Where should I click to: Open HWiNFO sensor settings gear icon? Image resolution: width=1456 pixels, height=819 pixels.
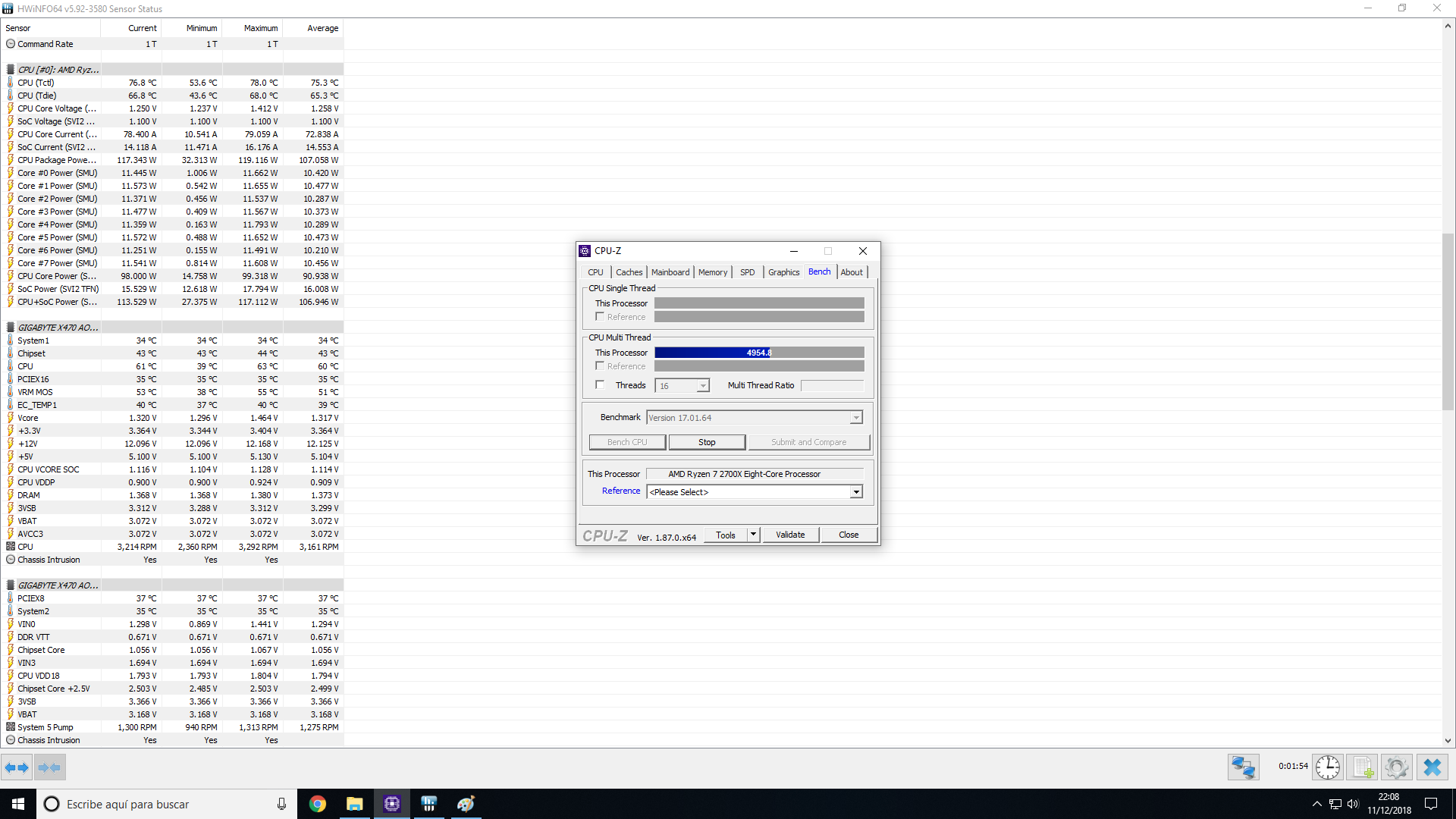1396,767
